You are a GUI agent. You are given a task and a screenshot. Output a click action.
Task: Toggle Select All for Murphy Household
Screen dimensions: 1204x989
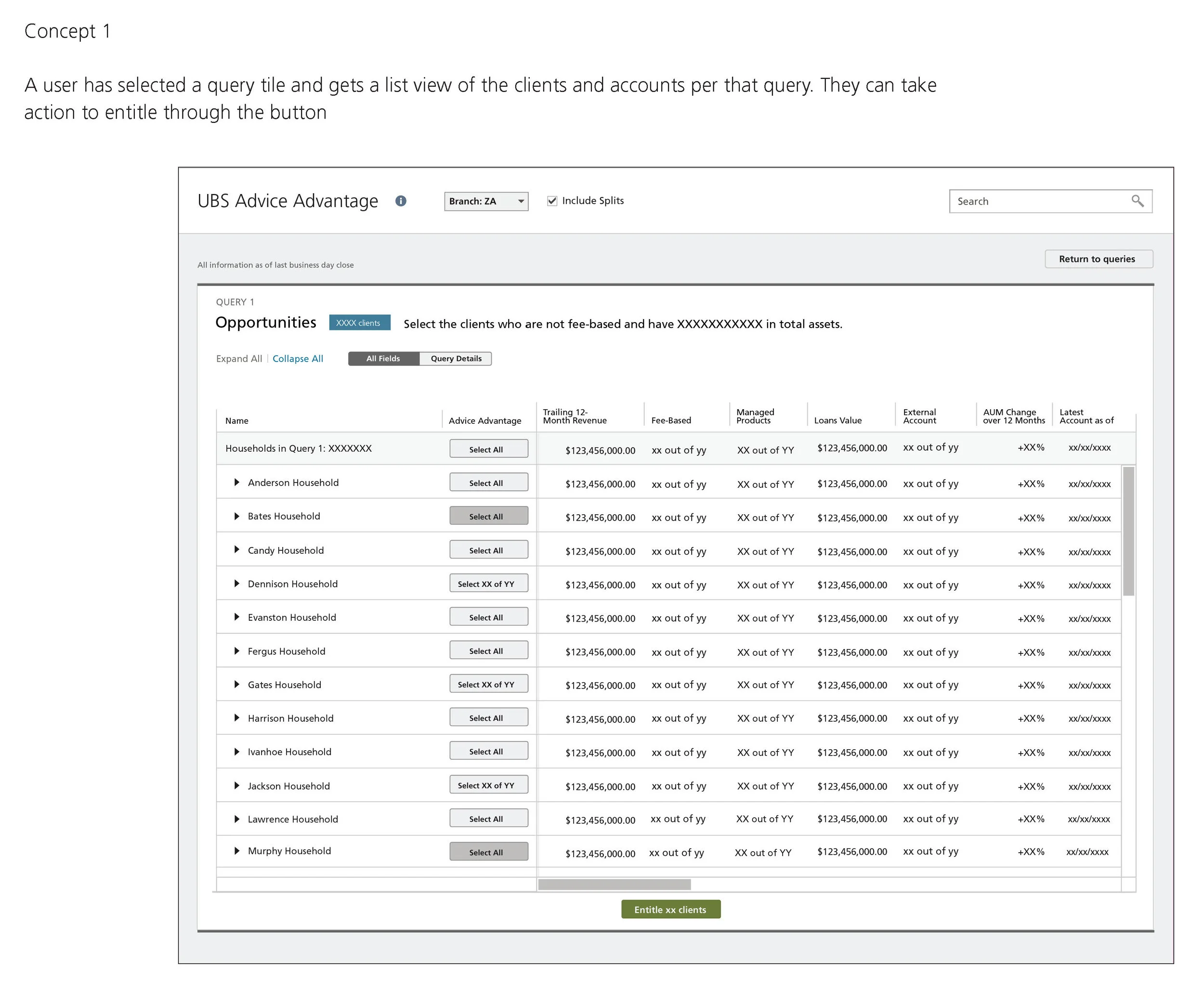click(488, 852)
